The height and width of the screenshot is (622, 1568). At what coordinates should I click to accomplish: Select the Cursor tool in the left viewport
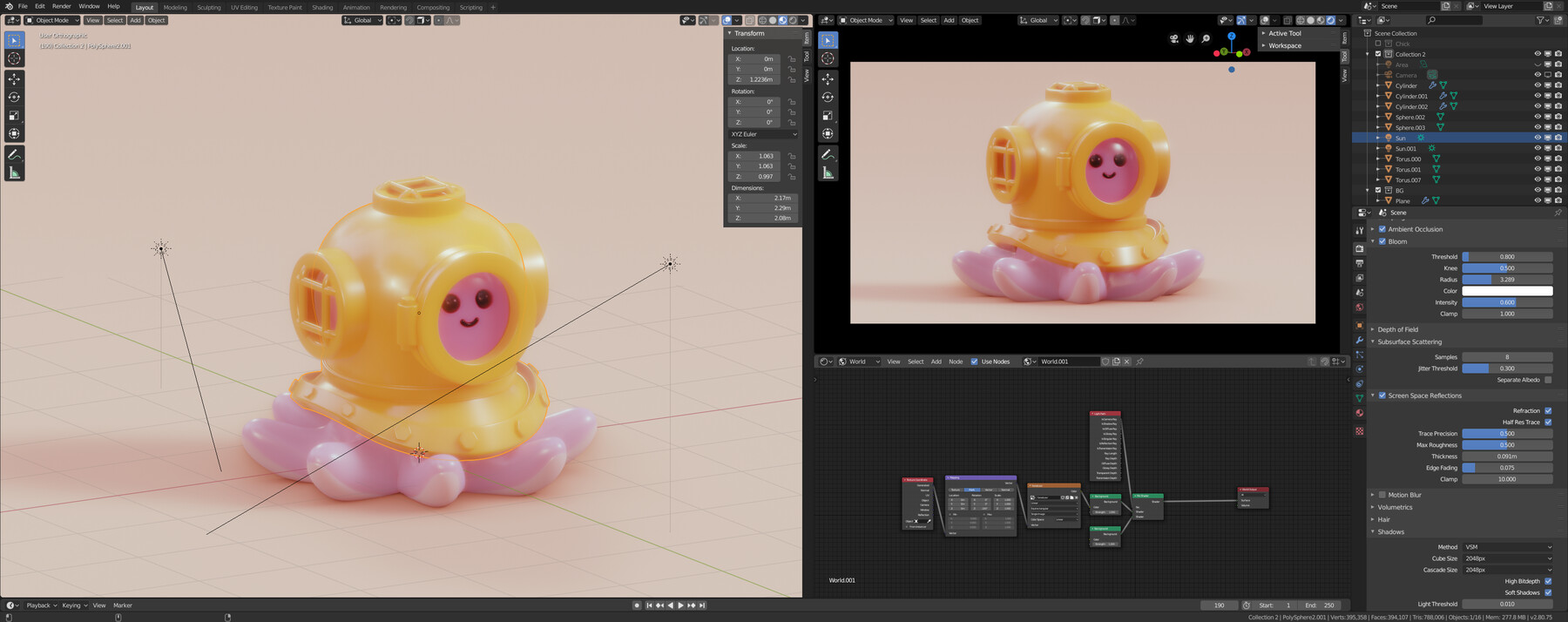(14, 58)
